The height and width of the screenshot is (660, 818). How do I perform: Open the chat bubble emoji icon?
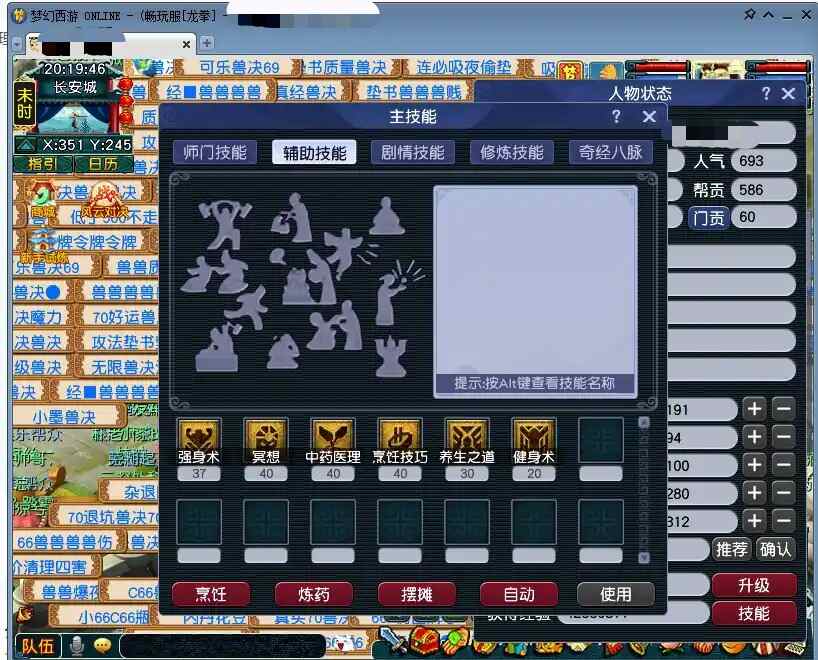point(103,646)
